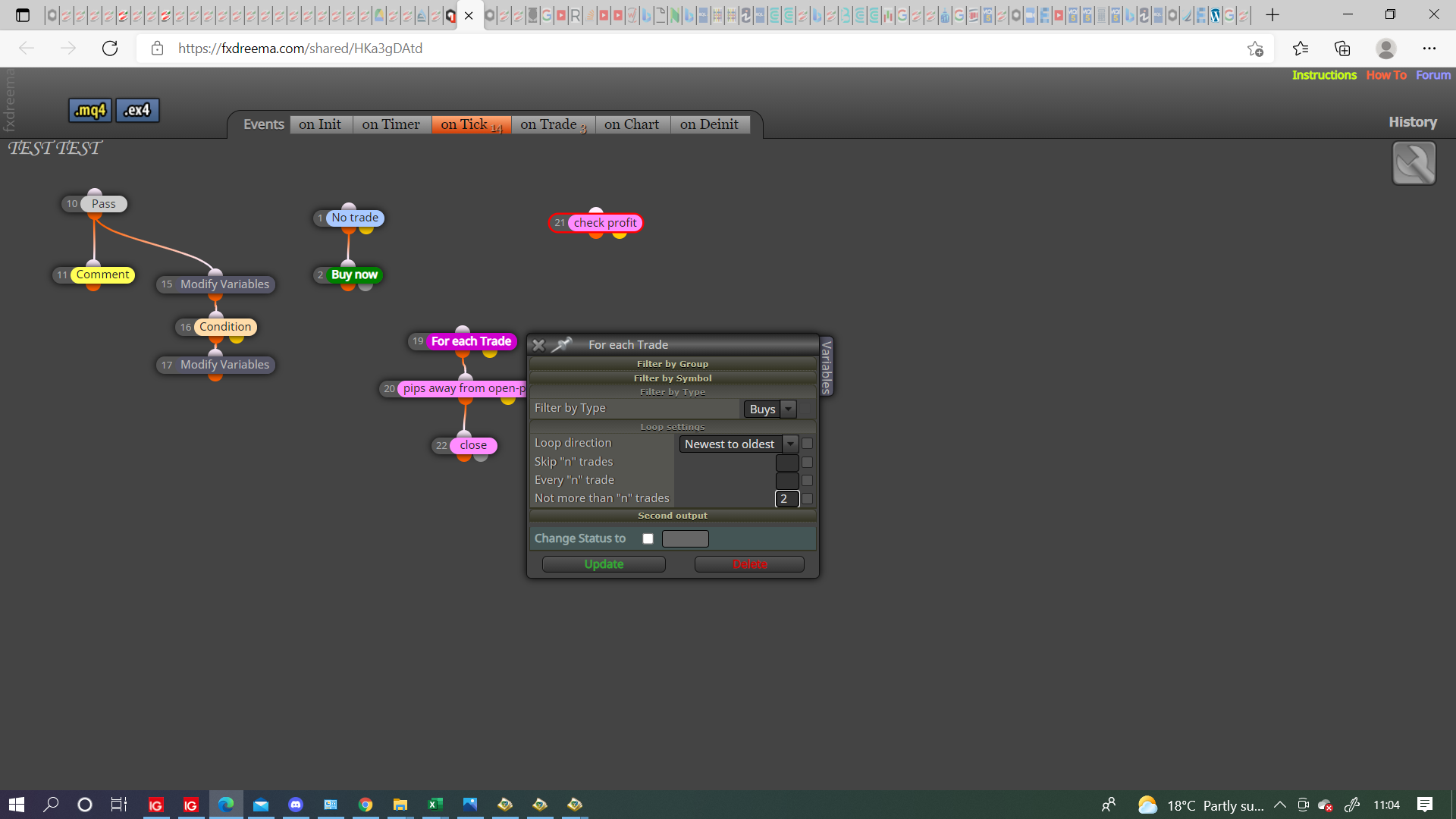The image size is (1456, 819).
Task: Add current page to favorites
Action: tap(1255, 49)
